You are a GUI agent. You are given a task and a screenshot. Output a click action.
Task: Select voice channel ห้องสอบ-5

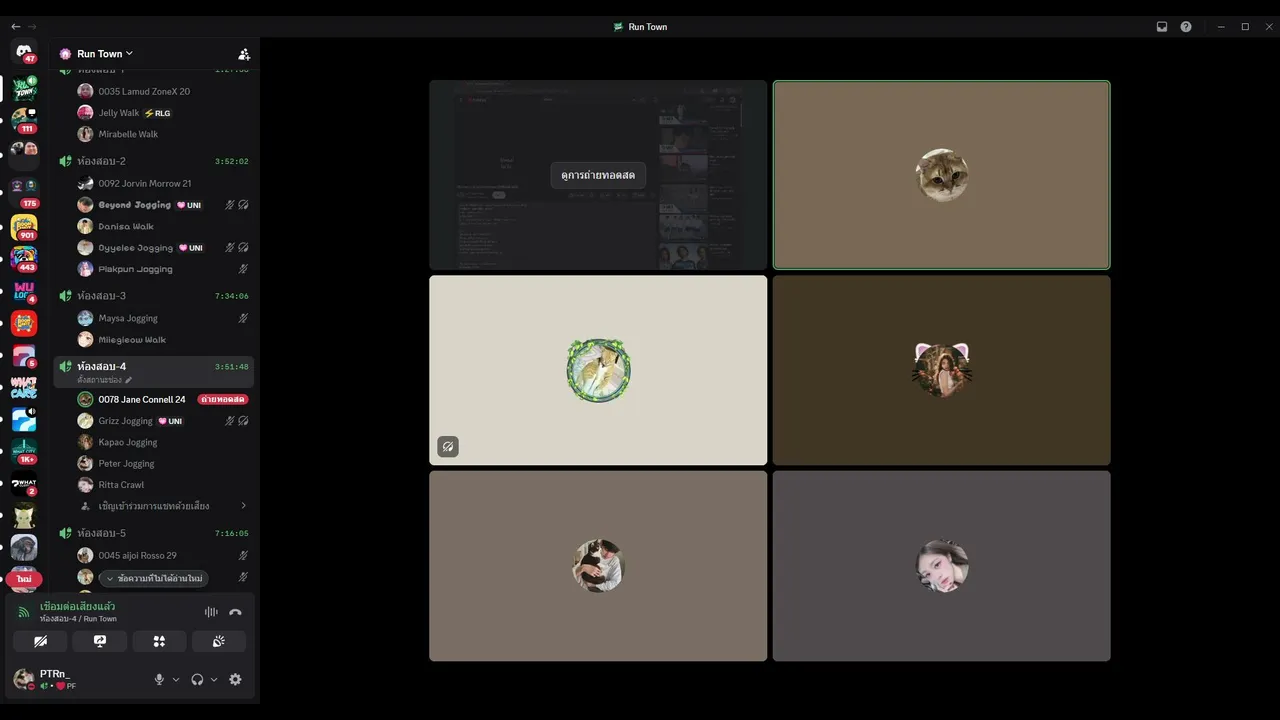point(154,533)
